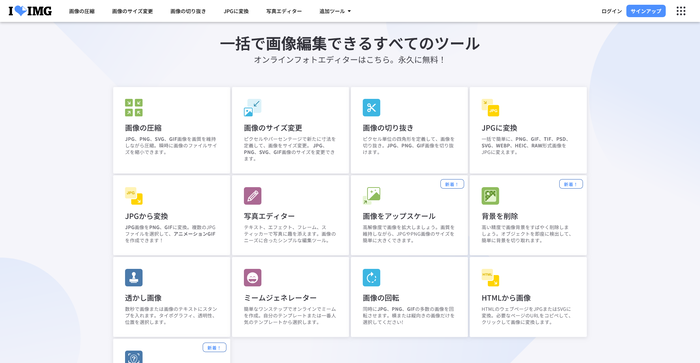700x363 pixels.
Task: Click the 透かし画像 stamp icon
Action: pyautogui.click(x=134, y=278)
